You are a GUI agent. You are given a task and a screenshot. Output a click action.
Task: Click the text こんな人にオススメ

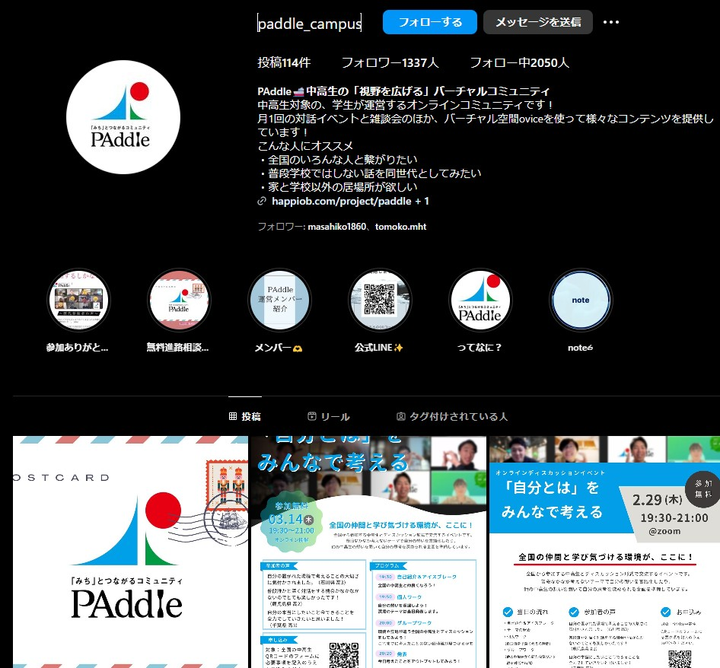point(305,146)
